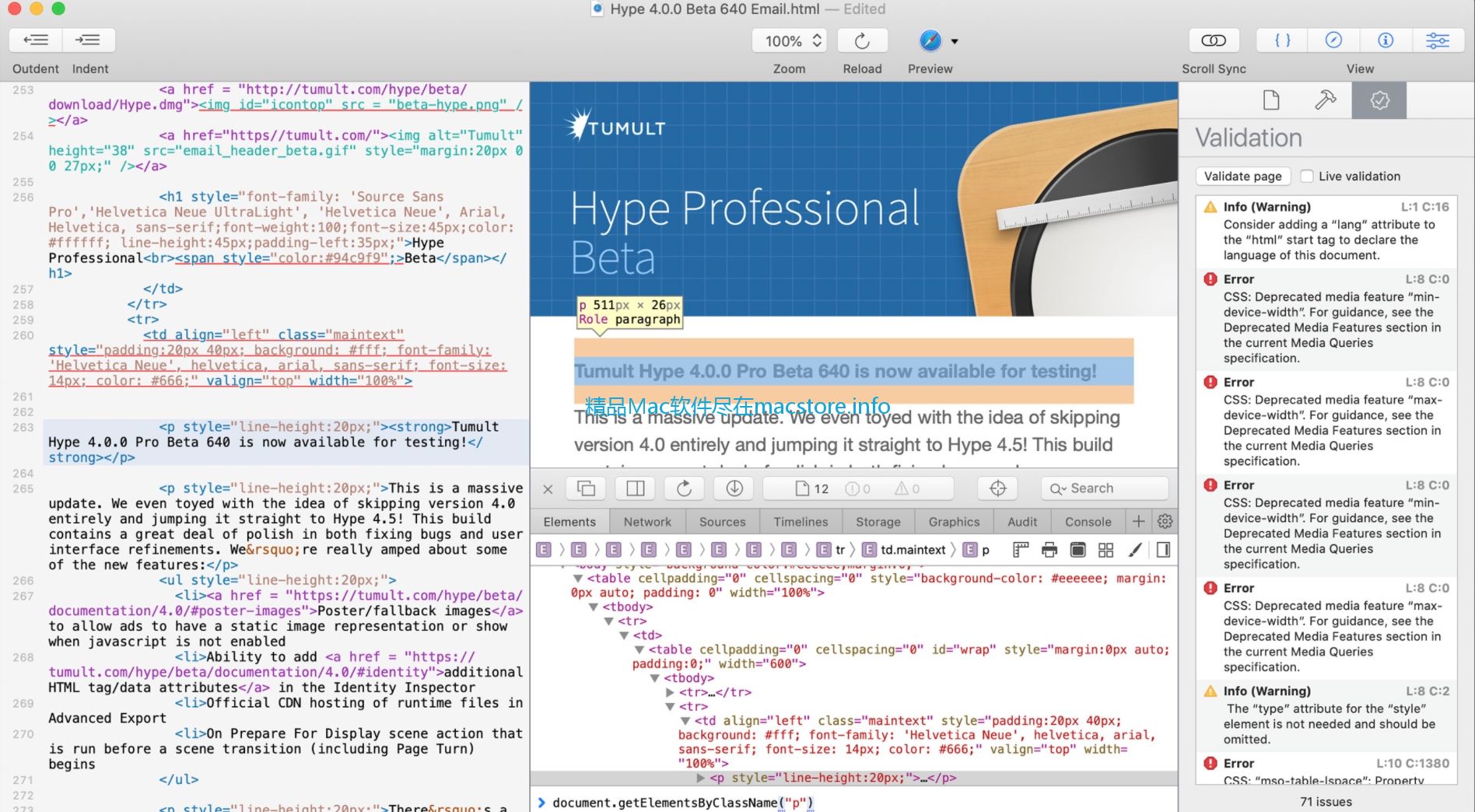Screen dimensions: 1475x812
Task: Collapse the background-color #eeeeee table node
Action: (578, 579)
